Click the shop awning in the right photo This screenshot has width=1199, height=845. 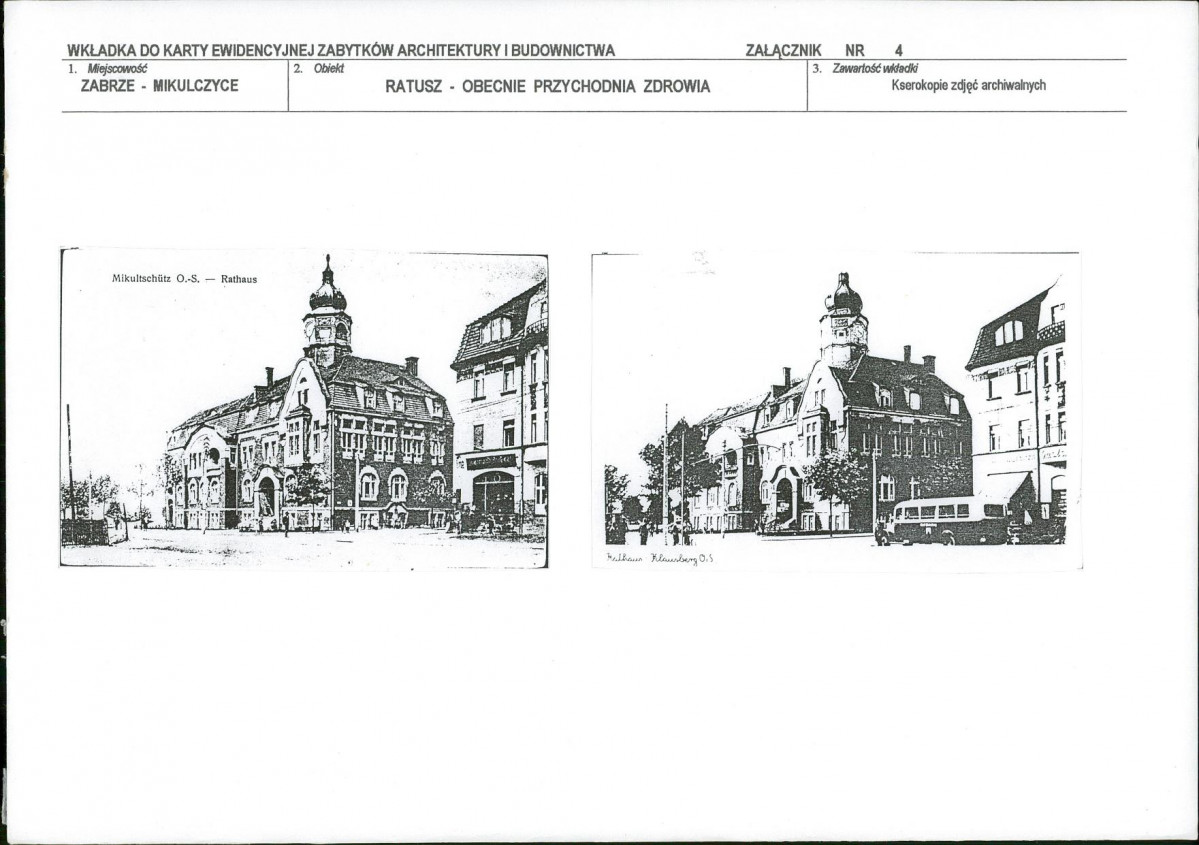click(x=1005, y=485)
